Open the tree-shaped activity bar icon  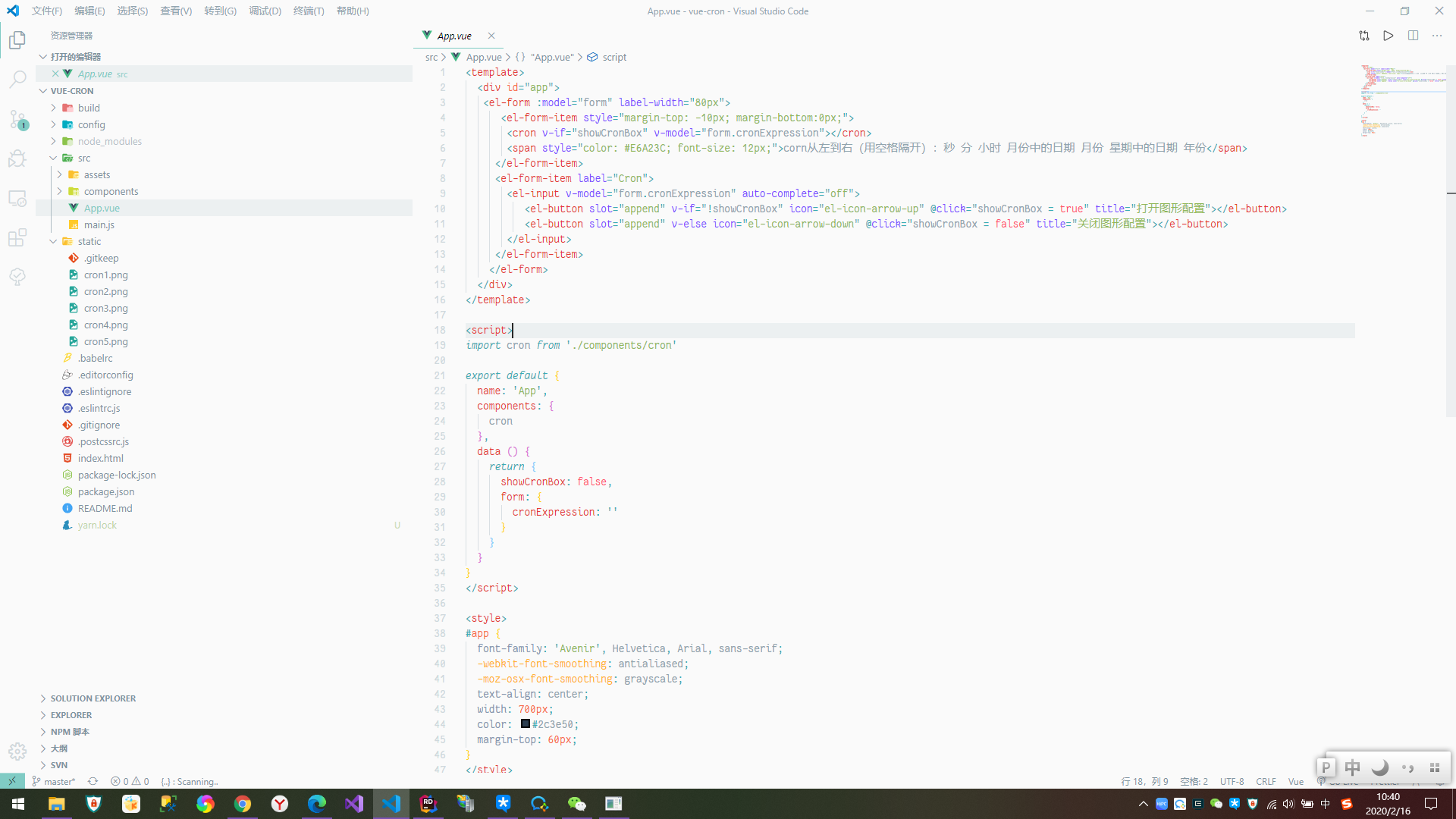(x=17, y=277)
